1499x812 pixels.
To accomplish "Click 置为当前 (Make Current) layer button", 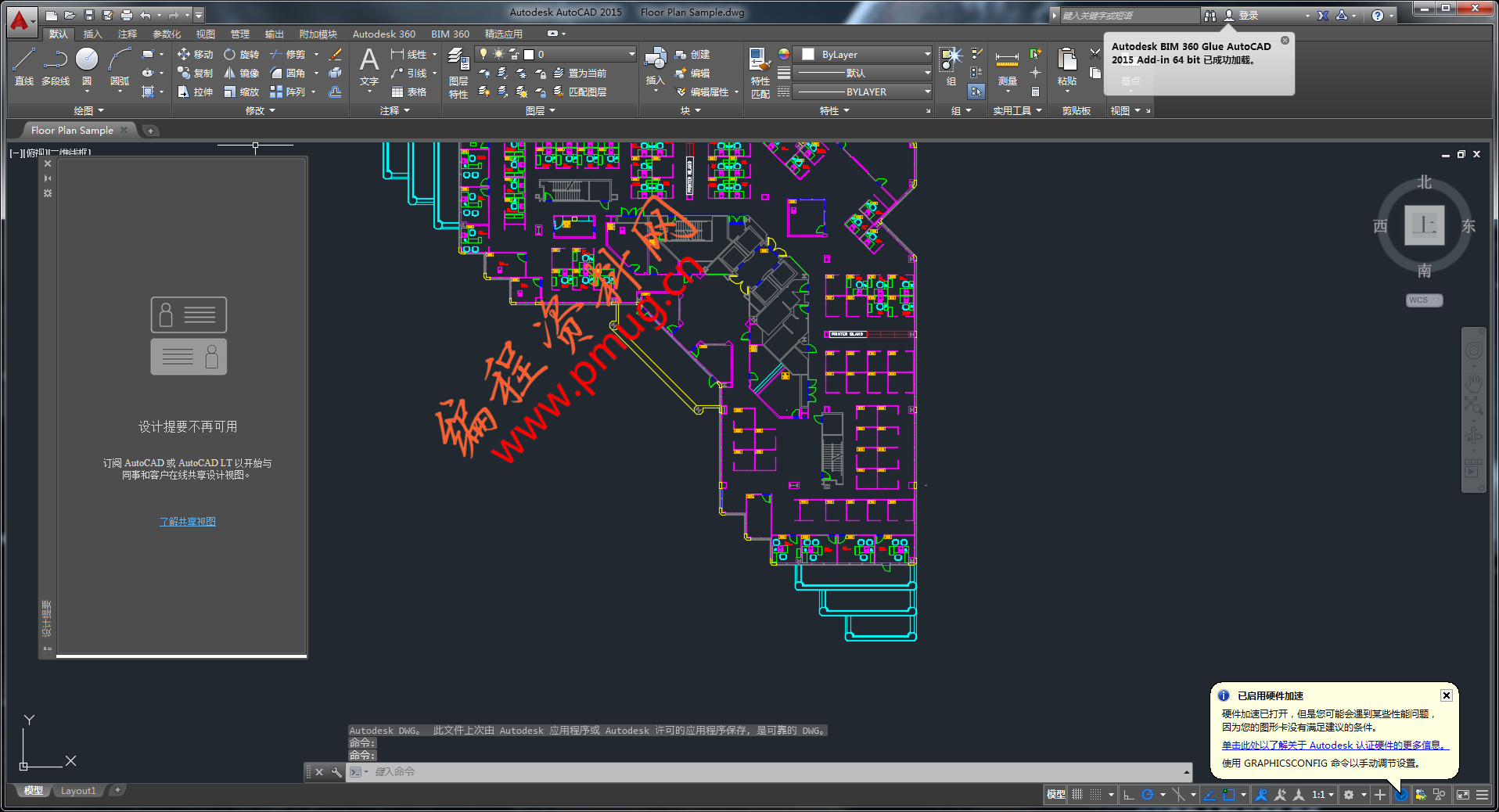I will pos(581,73).
